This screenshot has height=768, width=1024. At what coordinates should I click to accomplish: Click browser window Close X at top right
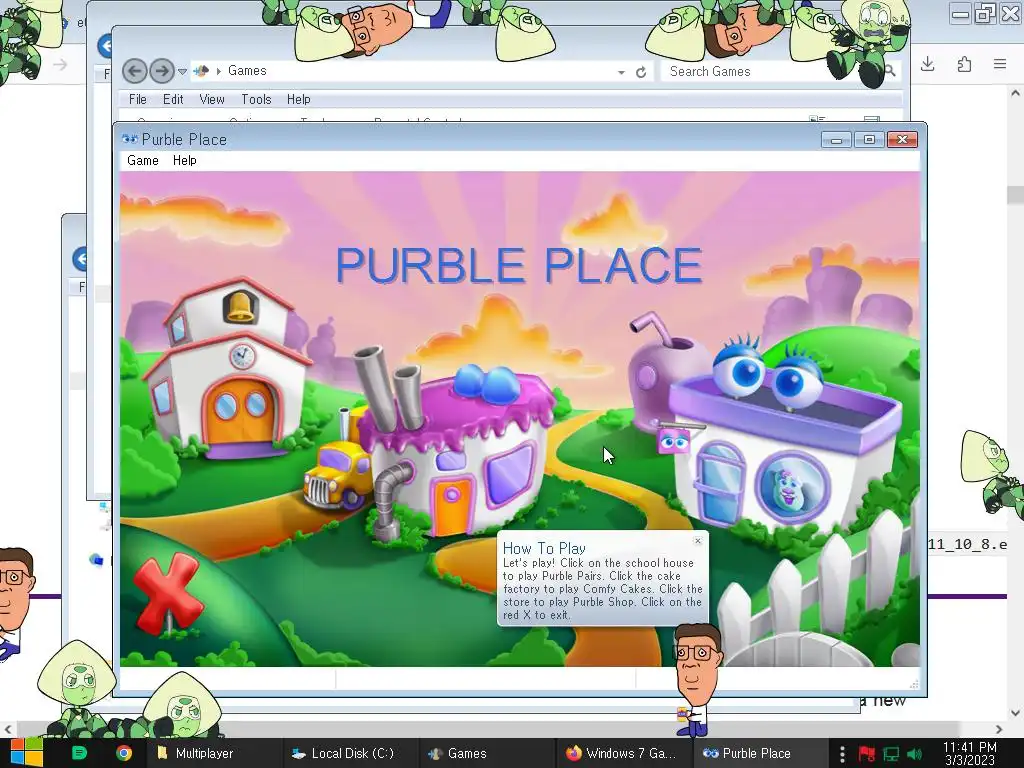(x=1010, y=13)
